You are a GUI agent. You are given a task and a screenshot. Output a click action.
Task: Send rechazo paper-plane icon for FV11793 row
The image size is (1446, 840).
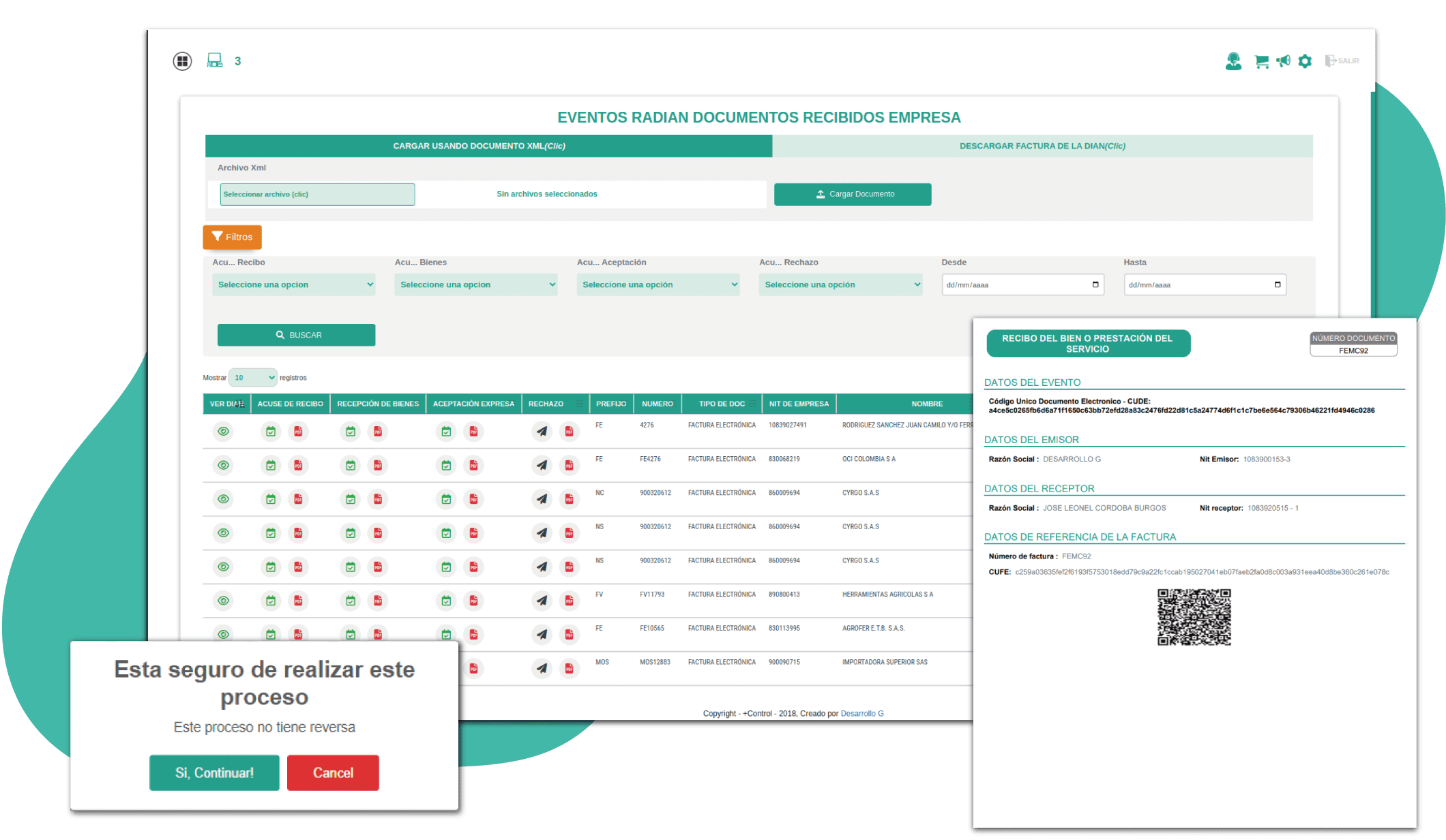point(542,601)
